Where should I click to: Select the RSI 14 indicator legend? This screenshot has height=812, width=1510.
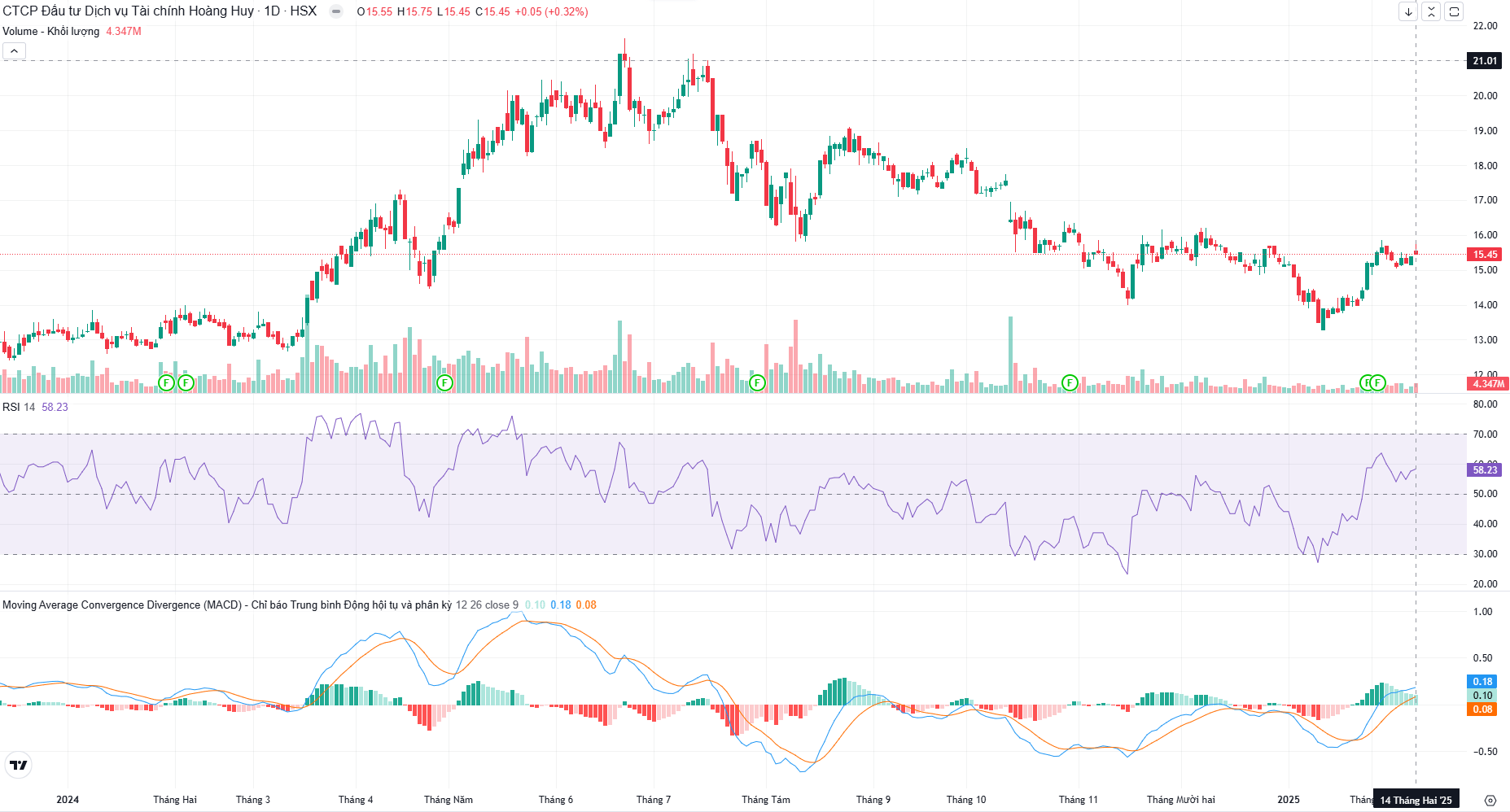click(x=19, y=407)
